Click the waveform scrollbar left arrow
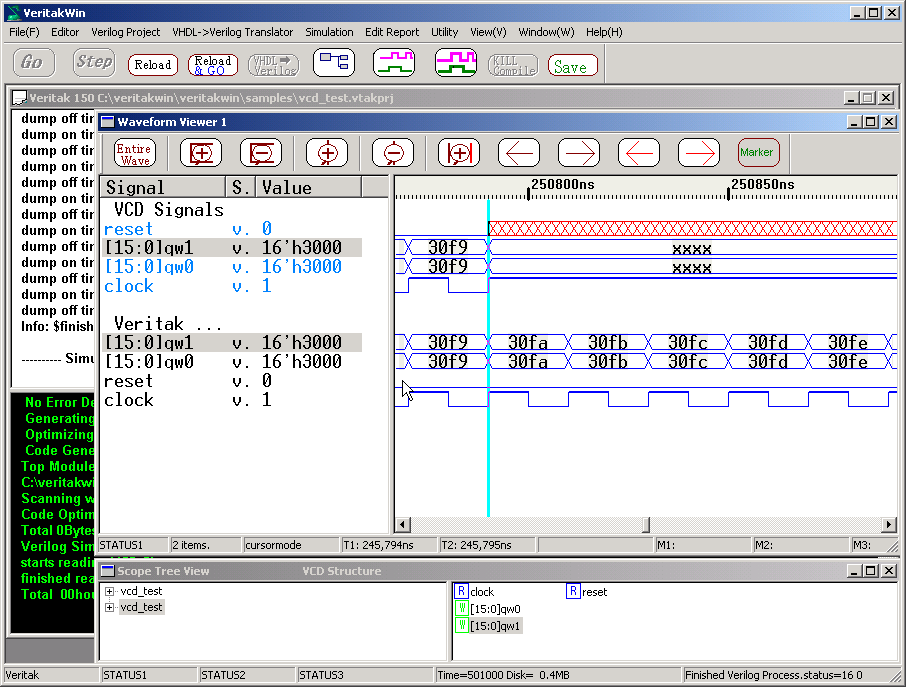Viewport: 906px width, 687px height. tap(402, 525)
